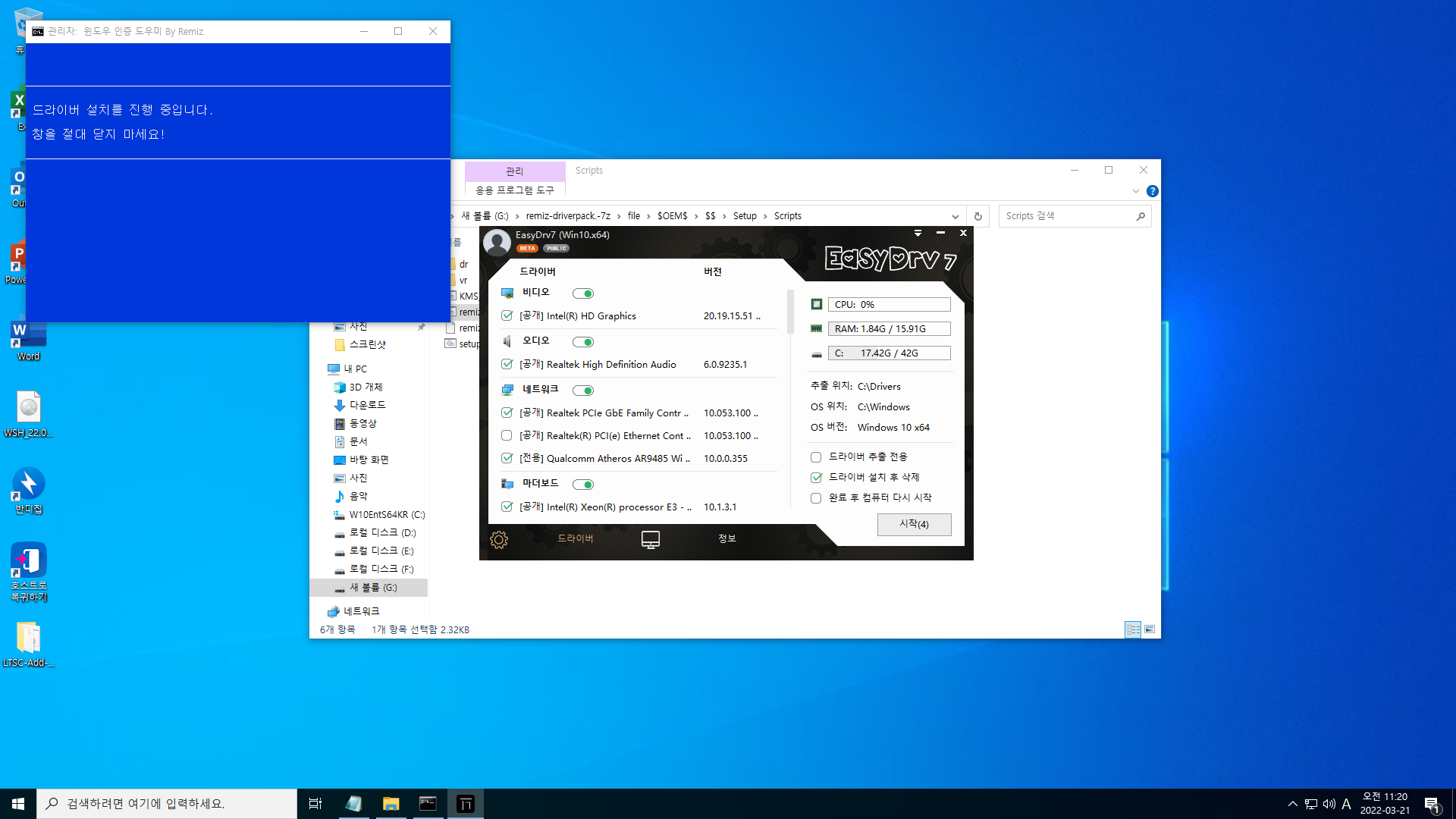Open EasyDrv7 settings gear icon
The width and height of the screenshot is (1456, 819).
click(x=499, y=540)
